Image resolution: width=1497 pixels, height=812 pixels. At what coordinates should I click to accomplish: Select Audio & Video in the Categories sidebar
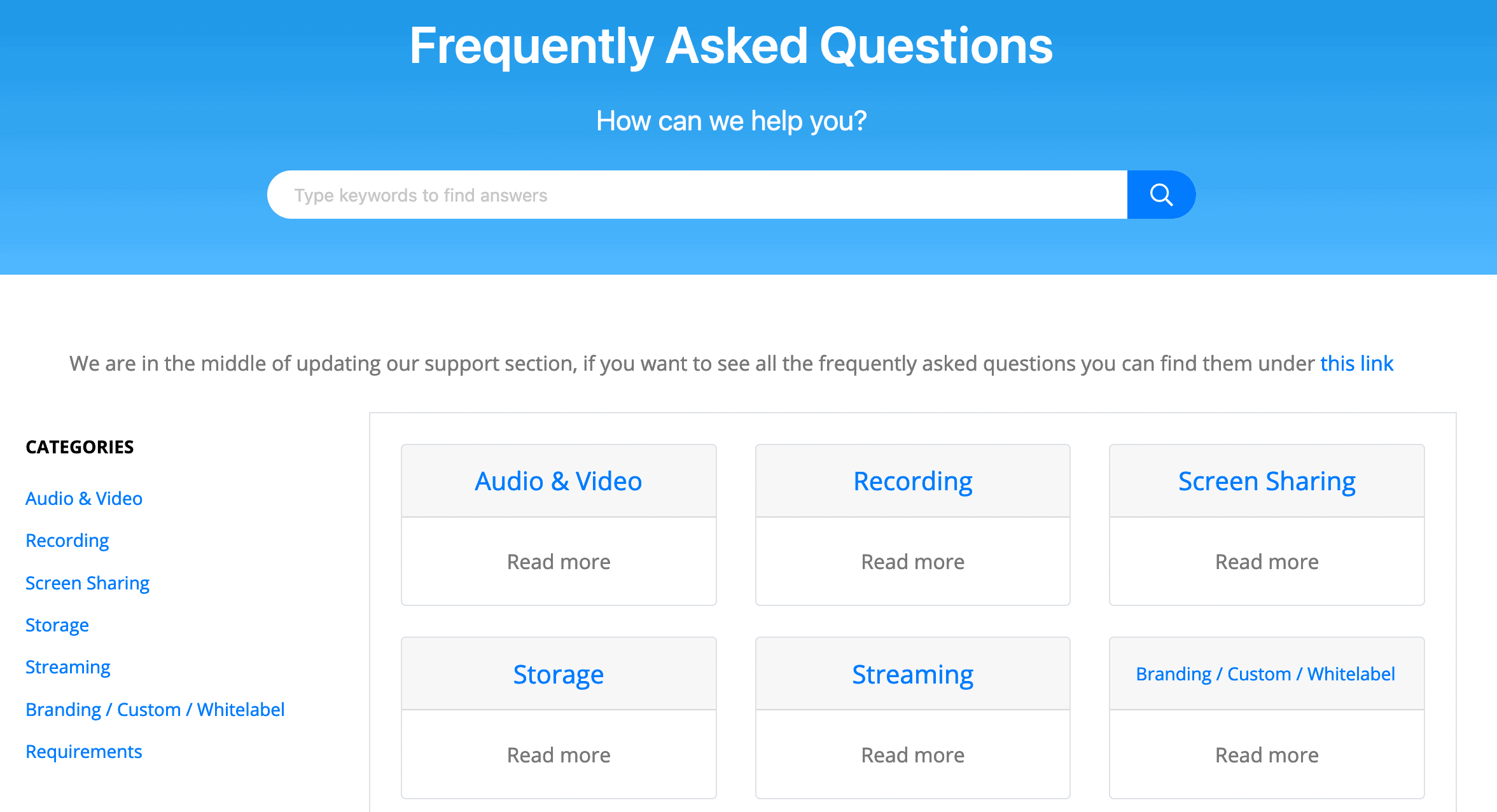(x=83, y=499)
